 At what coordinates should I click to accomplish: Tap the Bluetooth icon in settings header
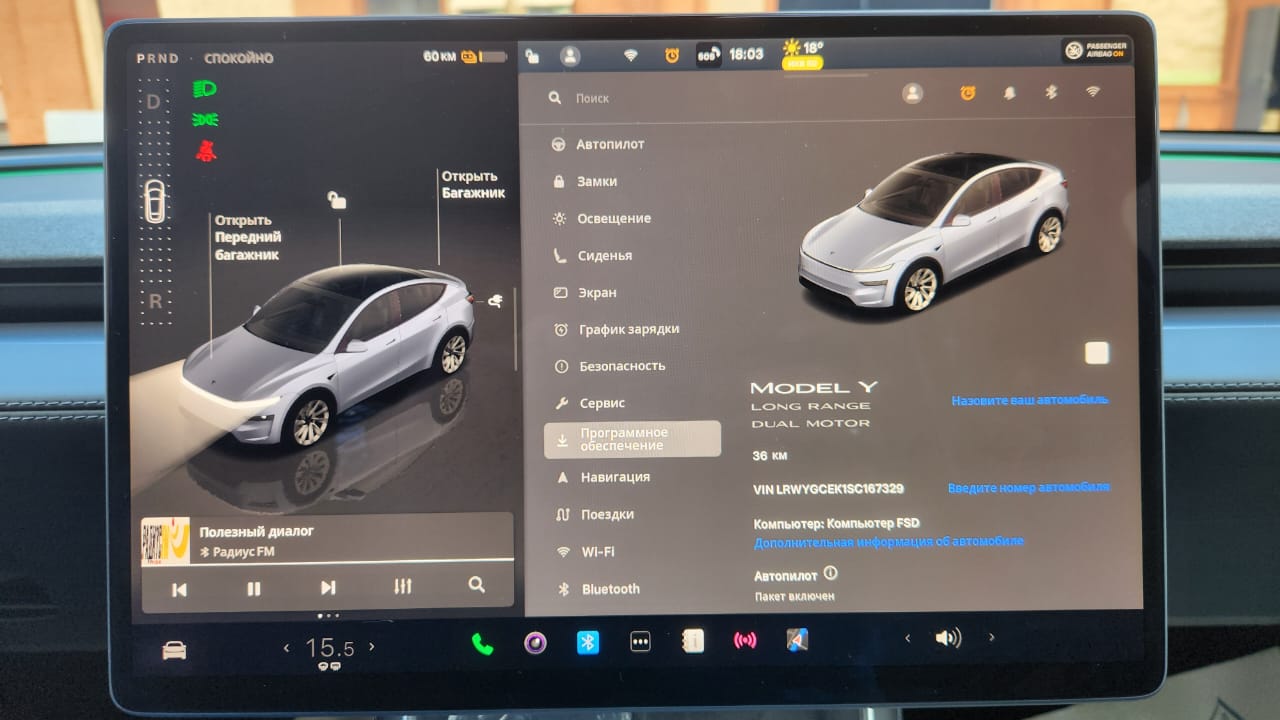[1051, 92]
